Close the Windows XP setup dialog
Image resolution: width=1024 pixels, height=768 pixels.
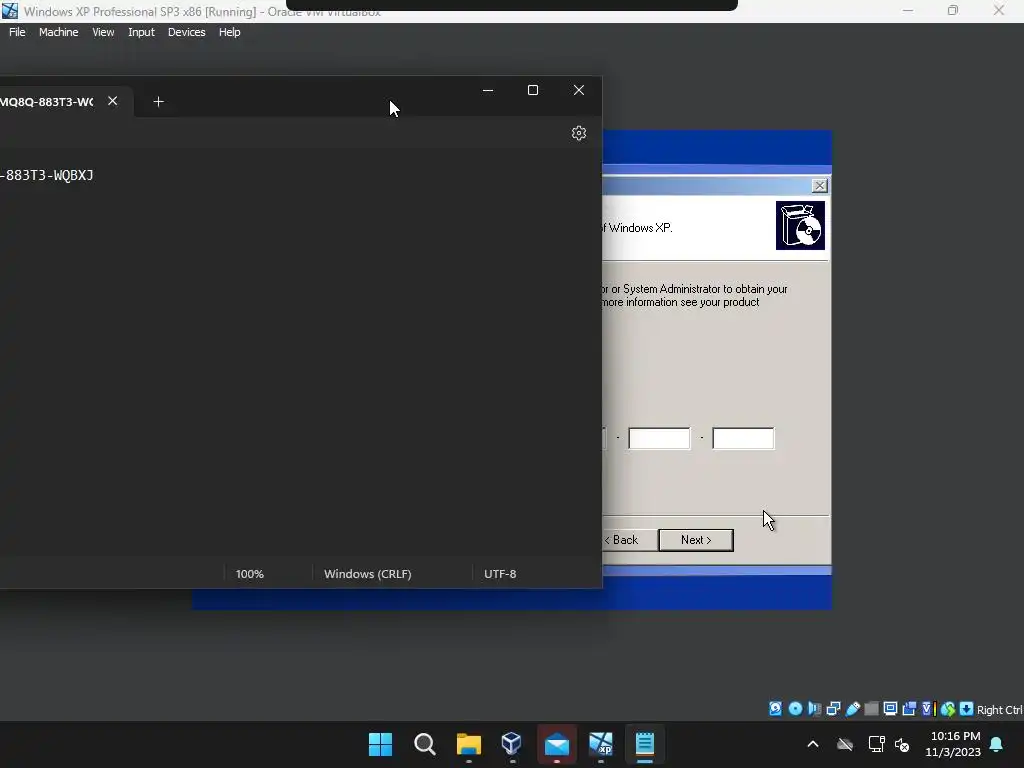click(819, 186)
